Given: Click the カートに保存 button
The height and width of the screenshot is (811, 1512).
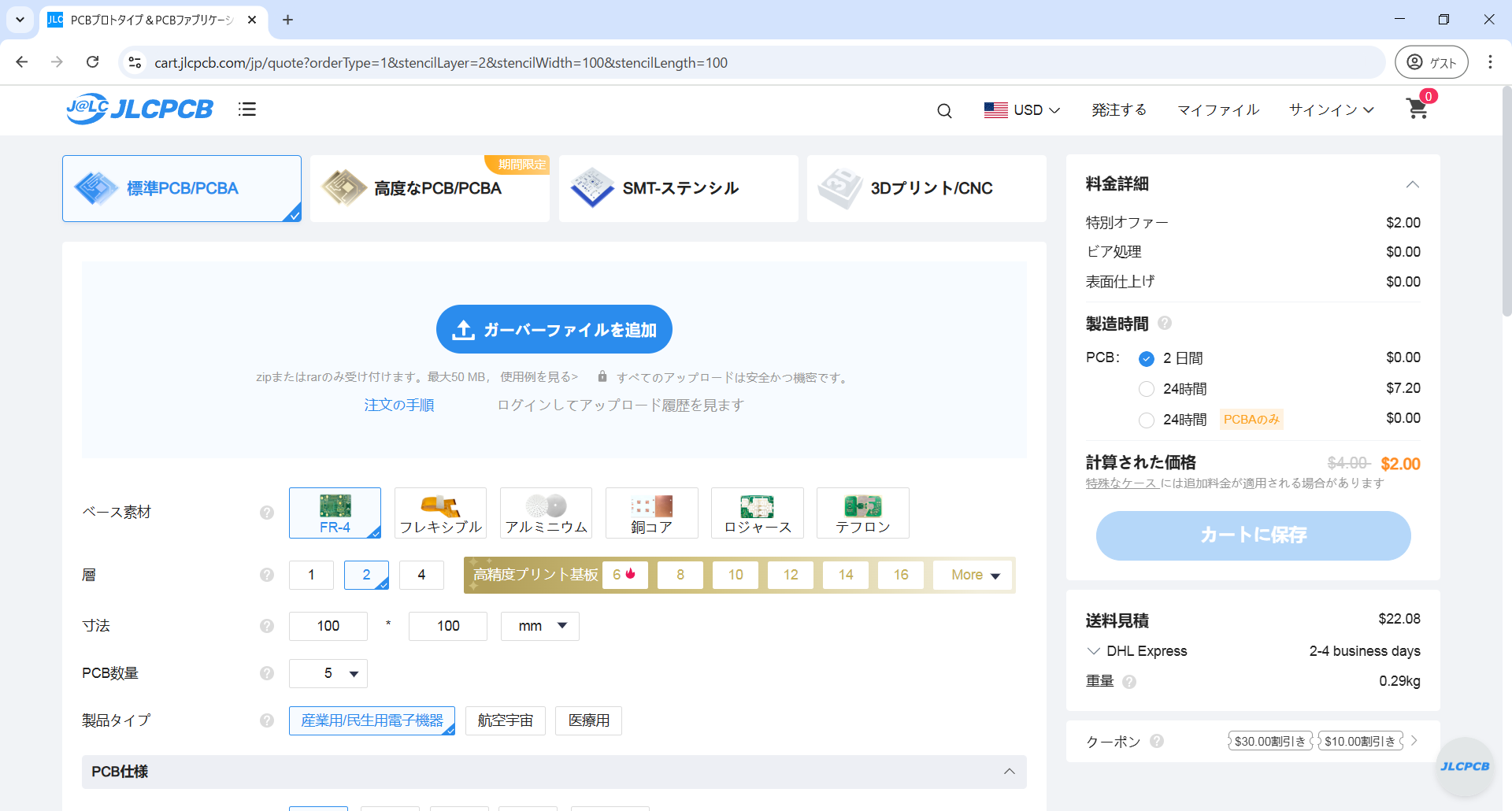Looking at the screenshot, I should [1253, 535].
